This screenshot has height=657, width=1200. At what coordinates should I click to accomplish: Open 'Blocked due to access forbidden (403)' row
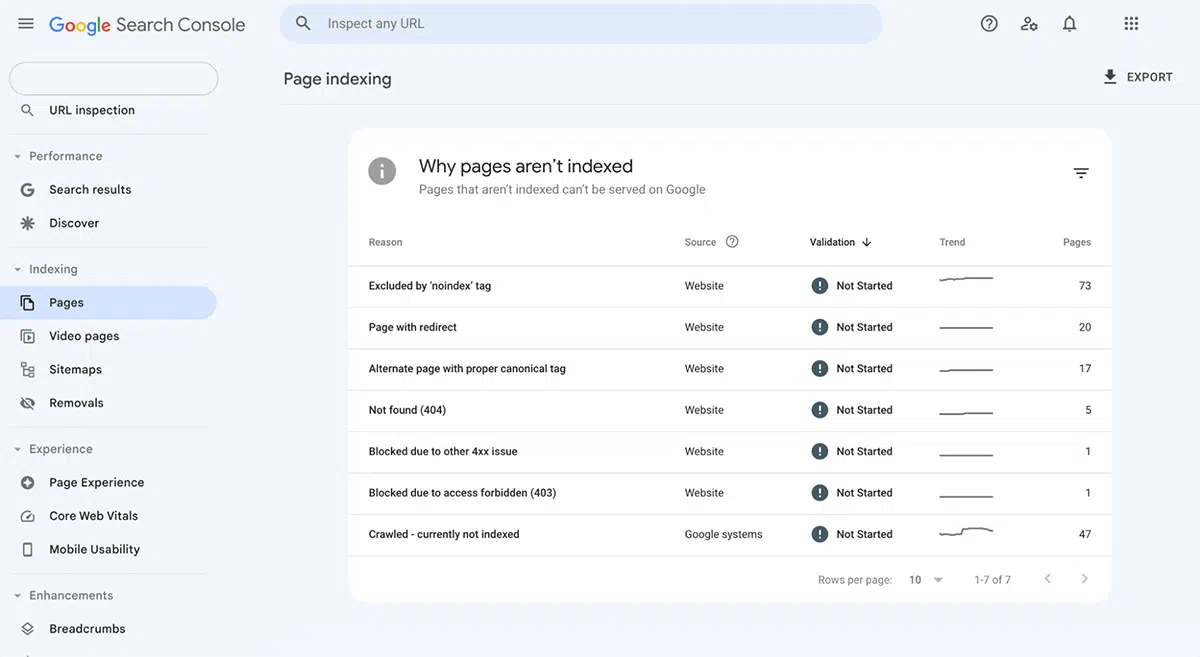pos(729,493)
